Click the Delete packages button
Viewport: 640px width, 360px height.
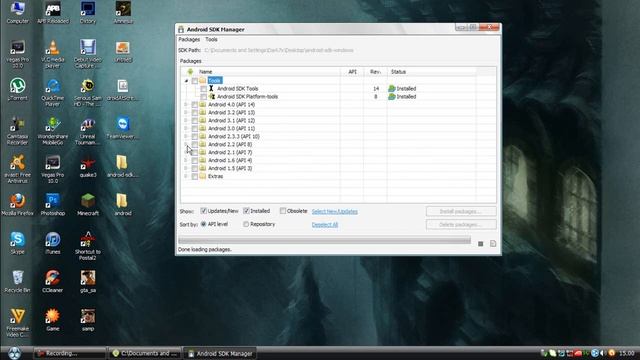(461, 224)
